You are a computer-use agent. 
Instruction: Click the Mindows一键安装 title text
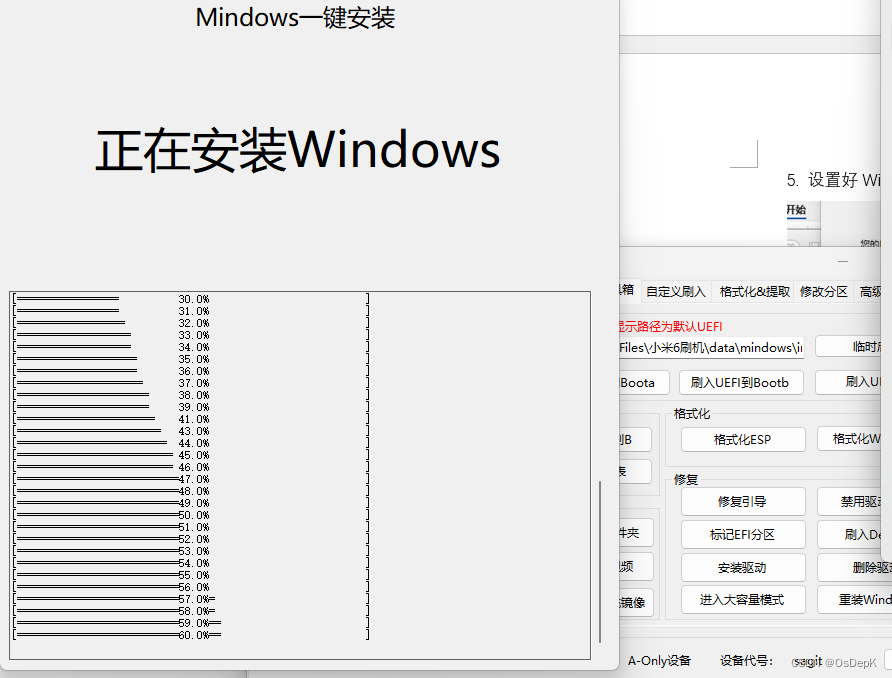[x=295, y=18]
